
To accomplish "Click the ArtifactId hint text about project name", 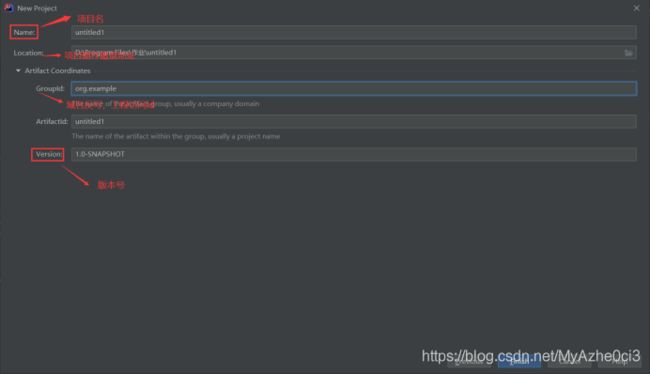I will pyautogui.click(x=176, y=136).
